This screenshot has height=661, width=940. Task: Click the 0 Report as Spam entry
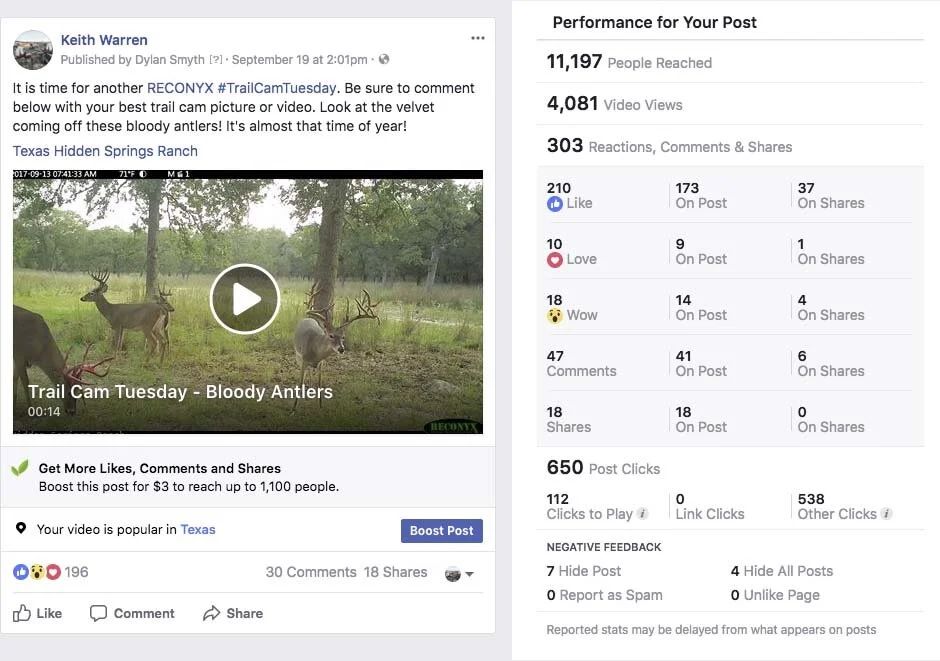pyautogui.click(x=604, y=595)
